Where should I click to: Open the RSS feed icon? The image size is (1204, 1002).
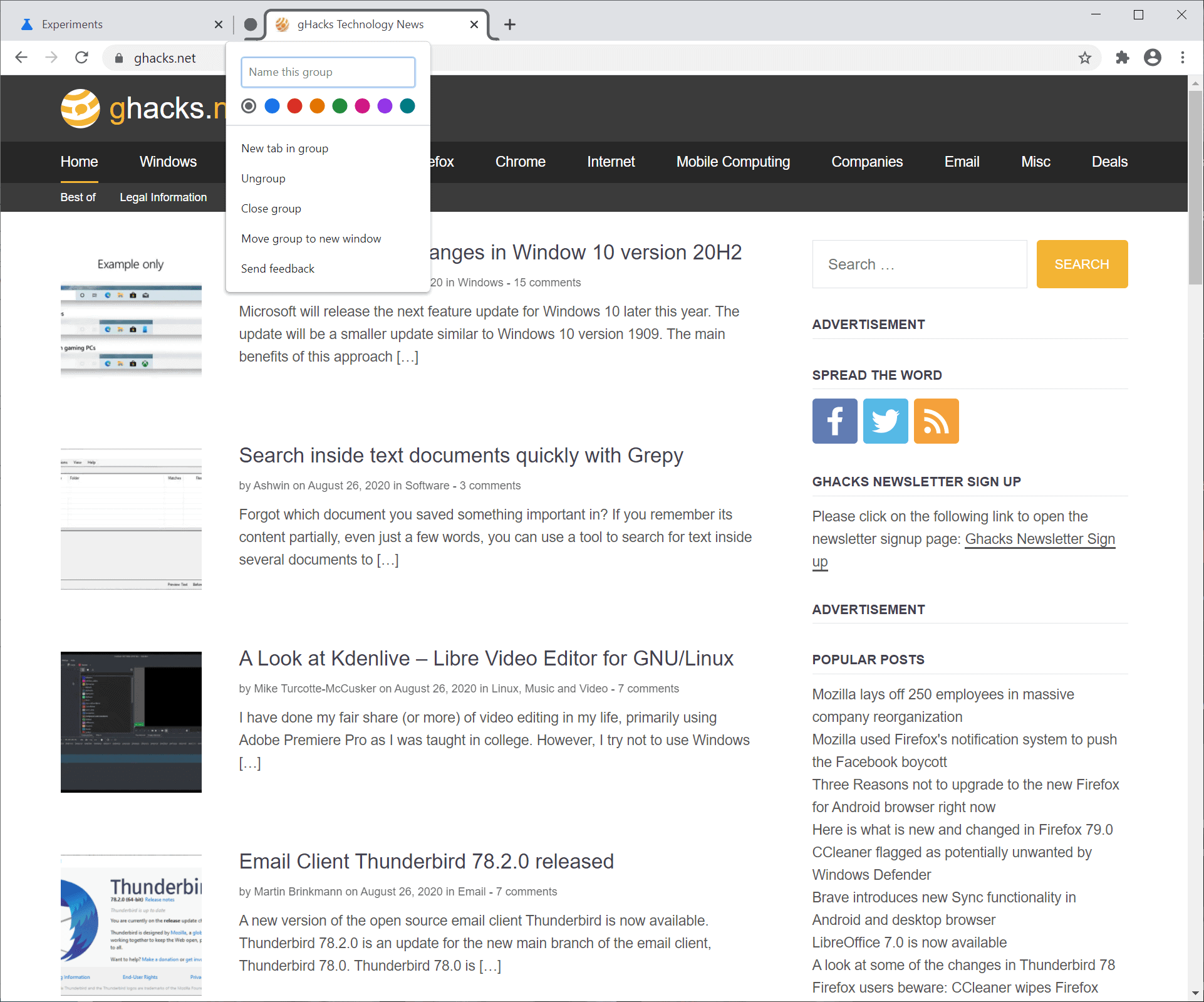click(936, 421)
